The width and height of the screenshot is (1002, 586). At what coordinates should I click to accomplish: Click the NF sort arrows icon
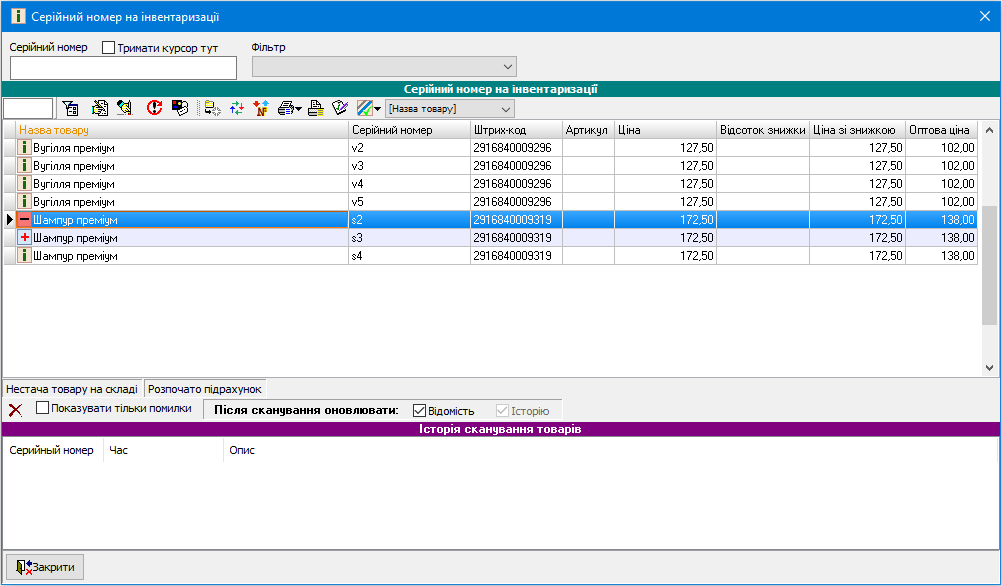(261, 108)
